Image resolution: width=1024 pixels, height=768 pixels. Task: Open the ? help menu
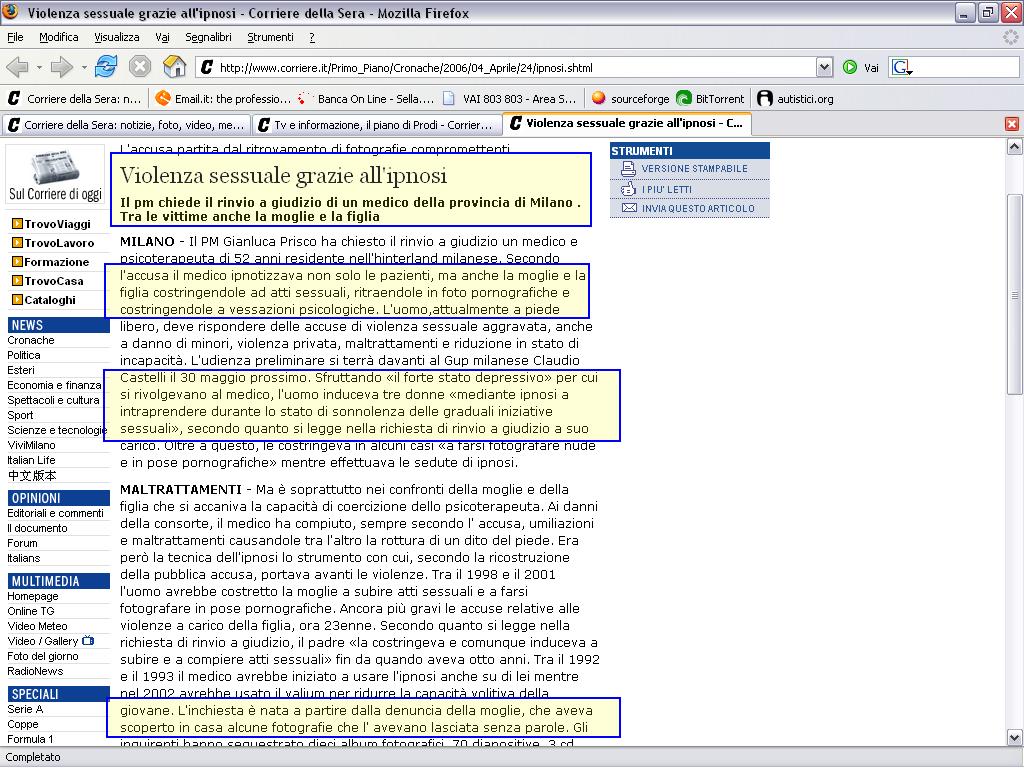[312, 37]
